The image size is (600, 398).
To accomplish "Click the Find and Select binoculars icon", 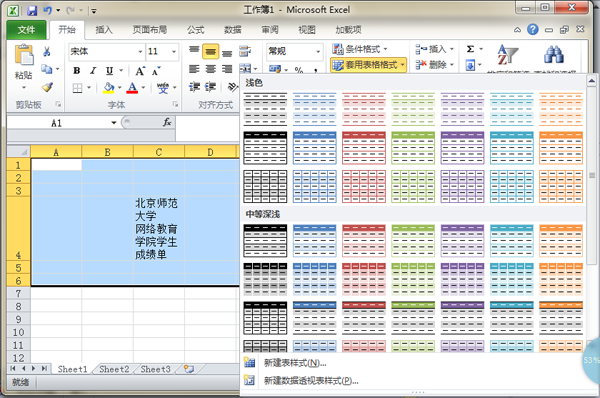I will click(554, 55).
